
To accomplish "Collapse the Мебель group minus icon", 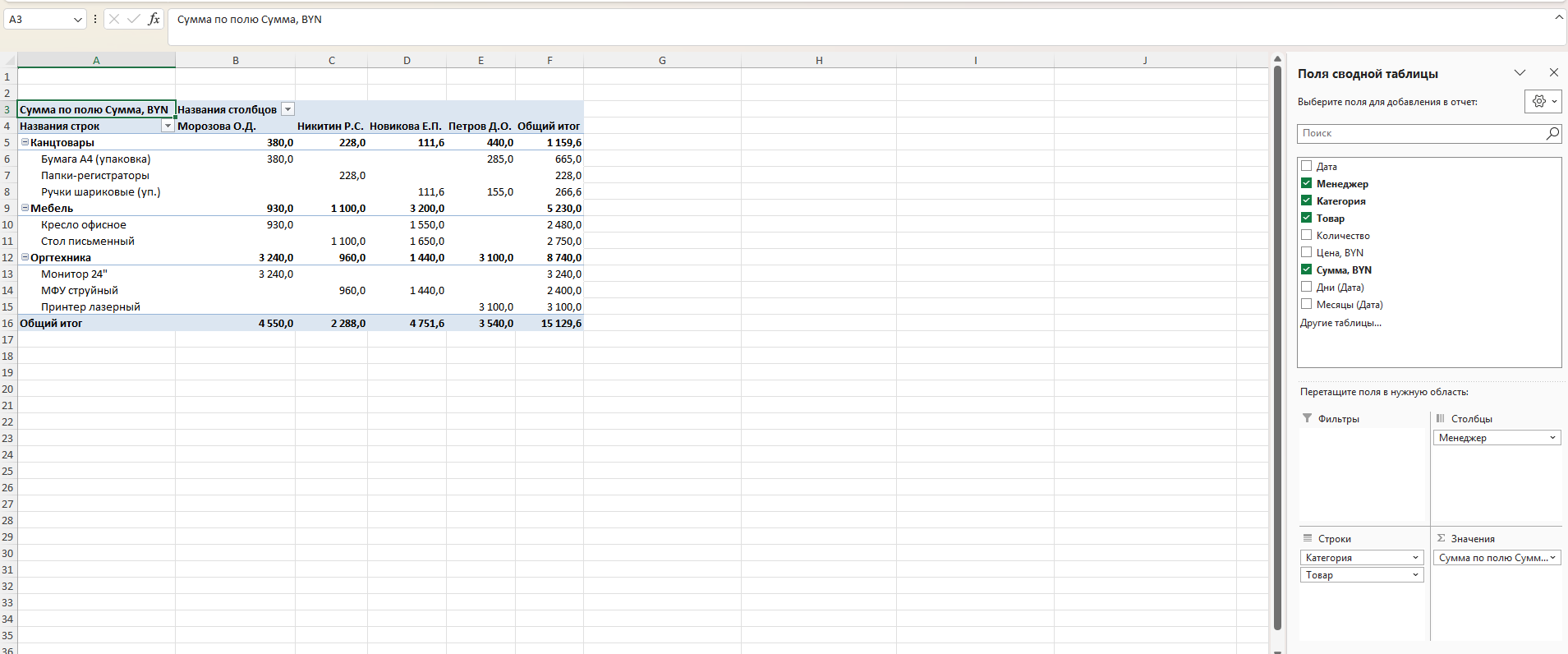I will click(x=25, y=208).
